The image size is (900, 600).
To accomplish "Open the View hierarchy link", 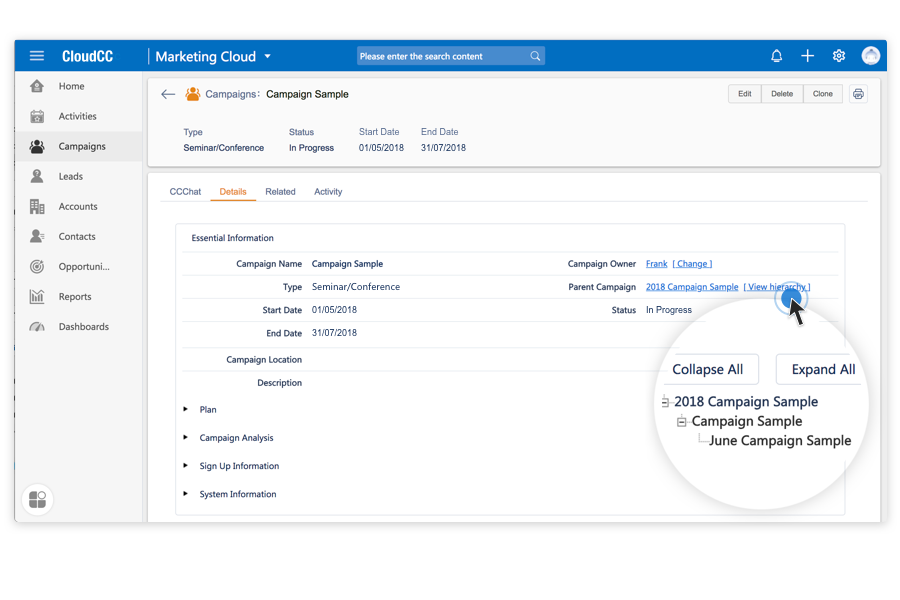I will pos(777,286).
